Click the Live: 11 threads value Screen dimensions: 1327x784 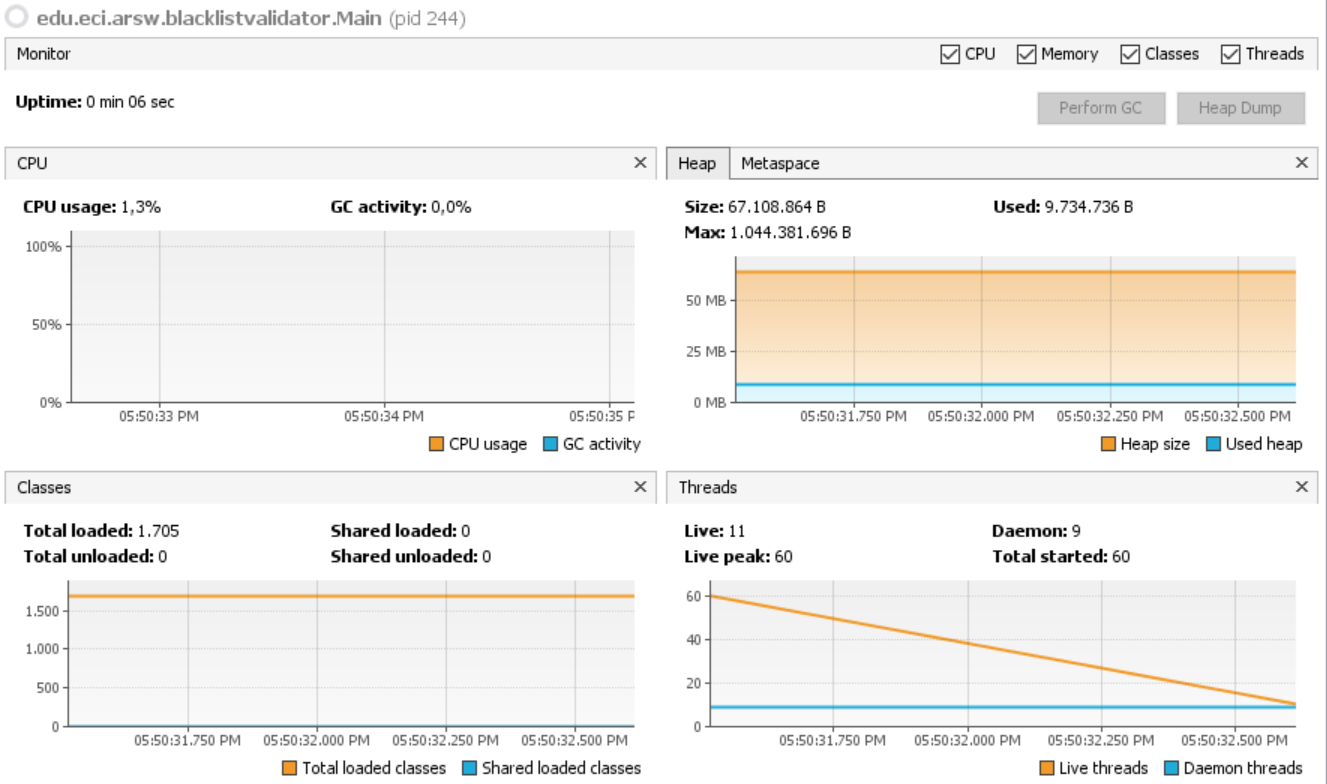pos(715,531)
